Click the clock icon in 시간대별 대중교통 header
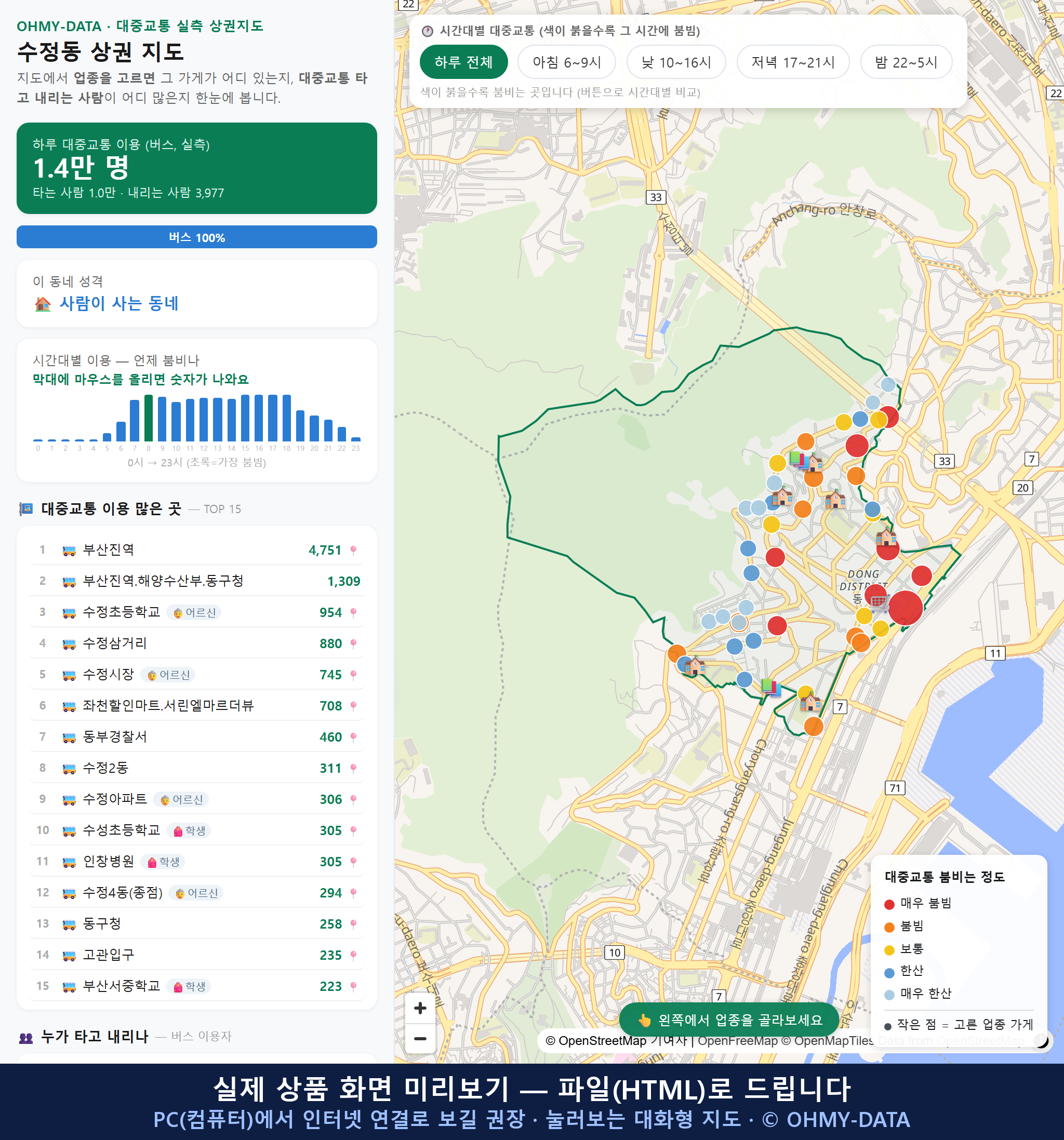Viewport: 1064px width, 1140px height. (x=428, y=31)
